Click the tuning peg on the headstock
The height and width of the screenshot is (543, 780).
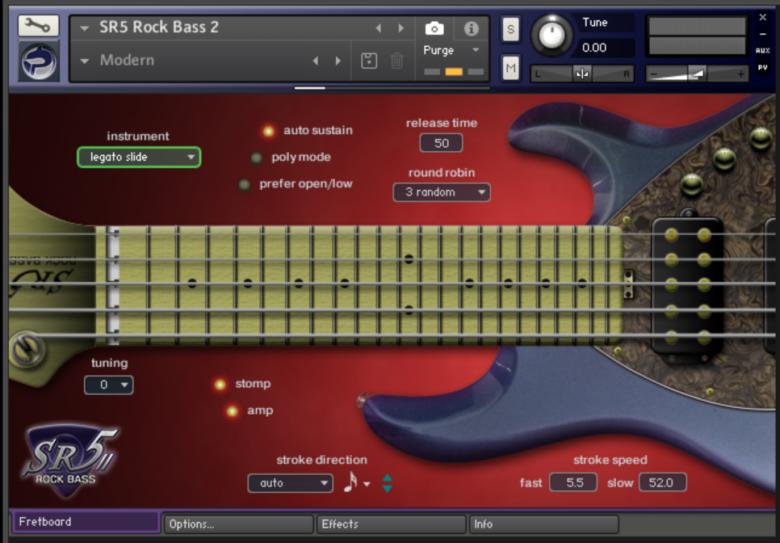click(27, 349)
